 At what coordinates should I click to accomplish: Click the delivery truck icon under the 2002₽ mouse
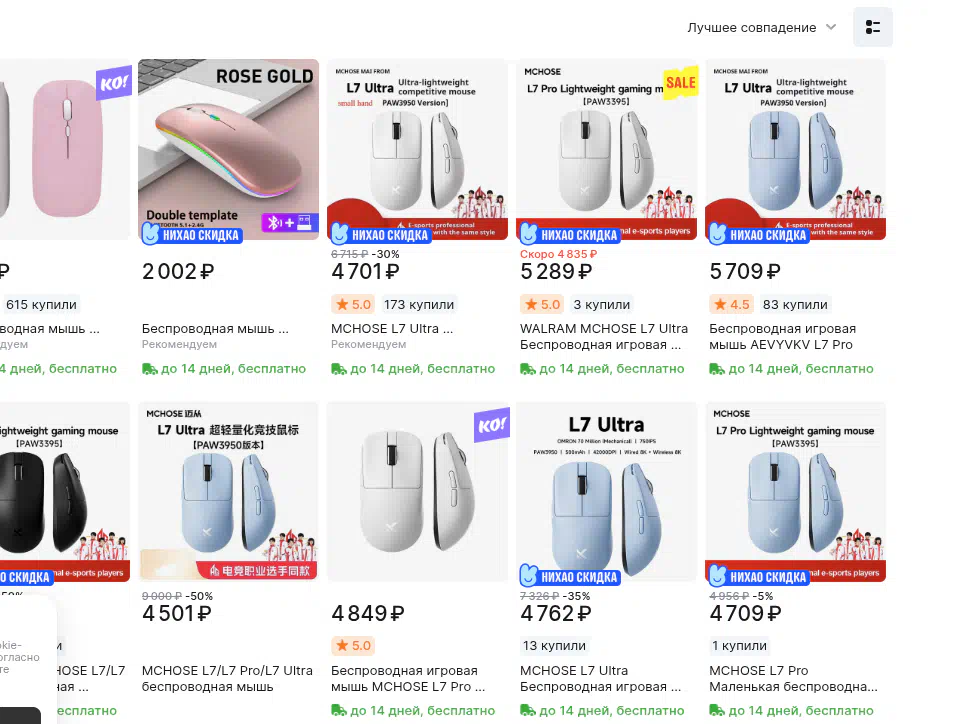[x=150, y=369]
